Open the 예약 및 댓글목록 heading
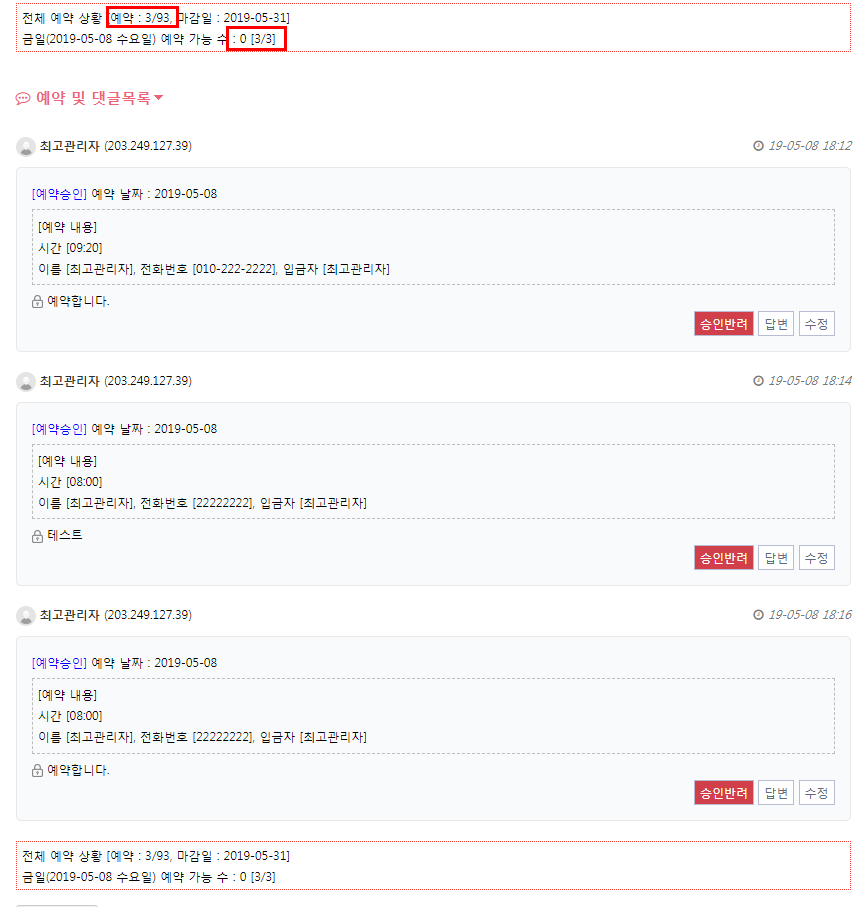Image resolution: width=866 pixels, height=907 pixels. click(93, 98)
